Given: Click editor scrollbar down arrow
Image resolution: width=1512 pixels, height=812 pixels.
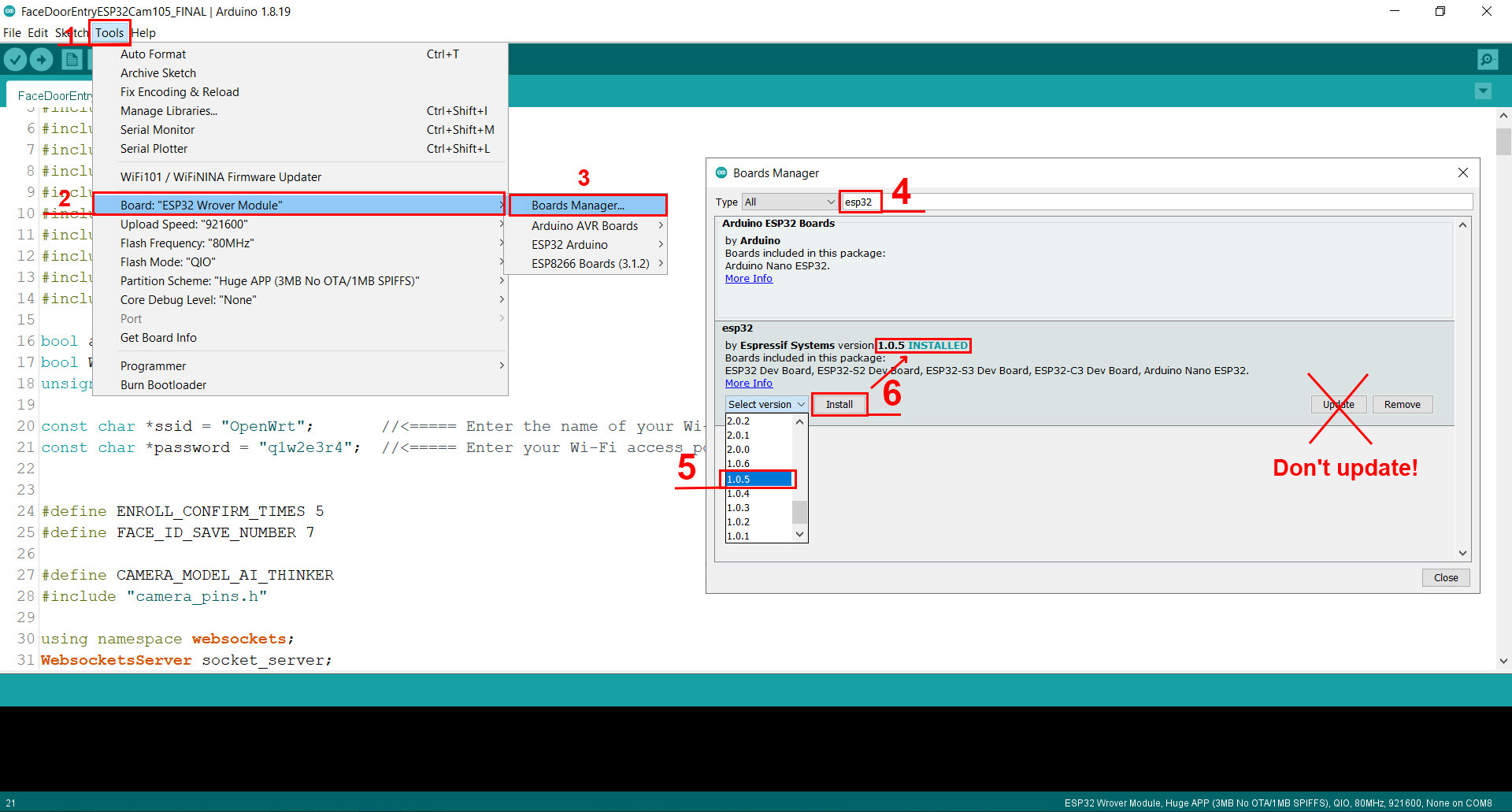Looking at the screenshot, I should (1503, 661).
